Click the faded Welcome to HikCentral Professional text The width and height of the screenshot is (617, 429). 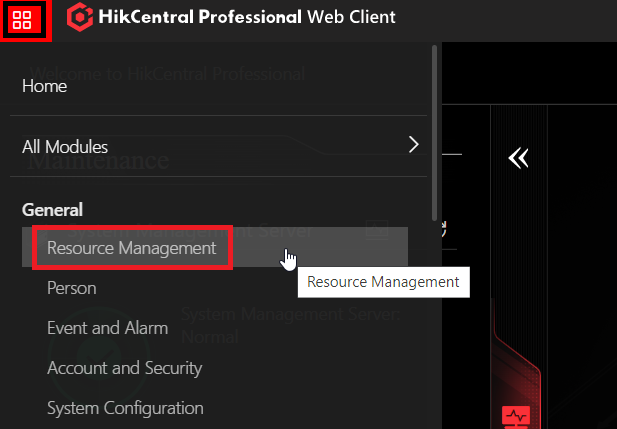click(x=167, y=73)
